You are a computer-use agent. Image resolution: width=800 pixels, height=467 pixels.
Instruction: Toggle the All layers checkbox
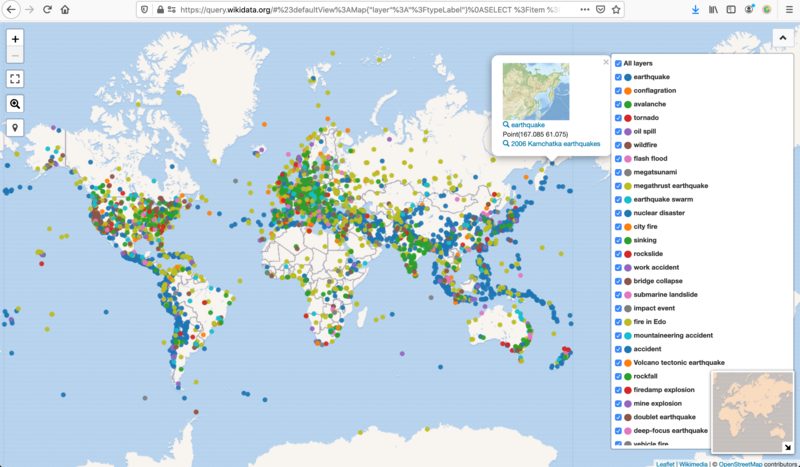(x=618, y=63)
